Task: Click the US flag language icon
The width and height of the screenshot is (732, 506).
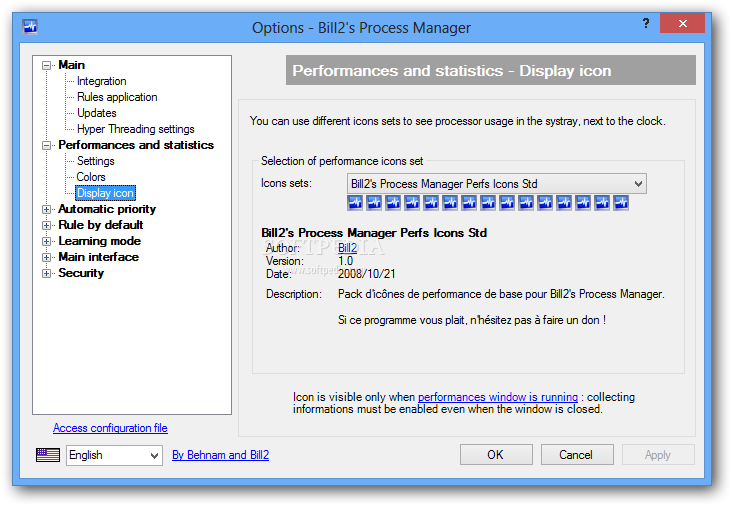Action: click(48, 455)
